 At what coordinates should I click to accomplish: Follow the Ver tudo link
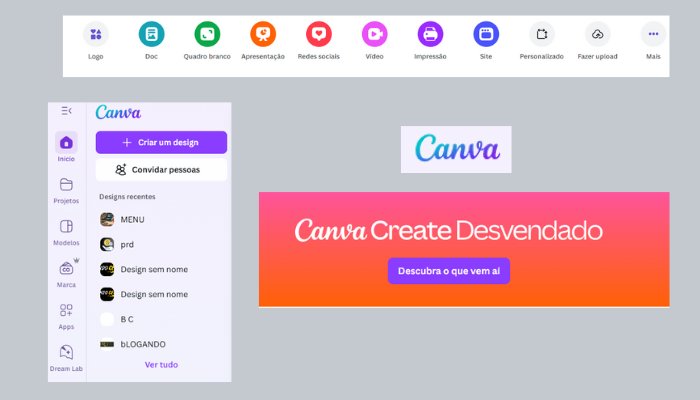[x=161, y=365]
